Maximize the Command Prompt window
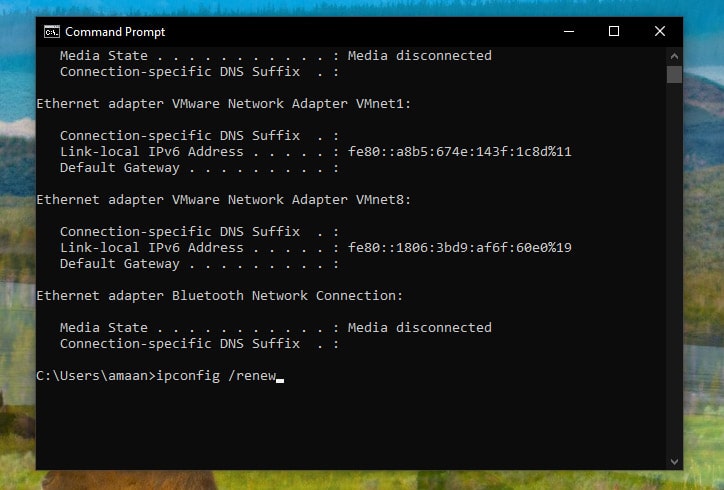Image resolution: width=724 pixels, height=490 pixels. click(x=614, y=31)
